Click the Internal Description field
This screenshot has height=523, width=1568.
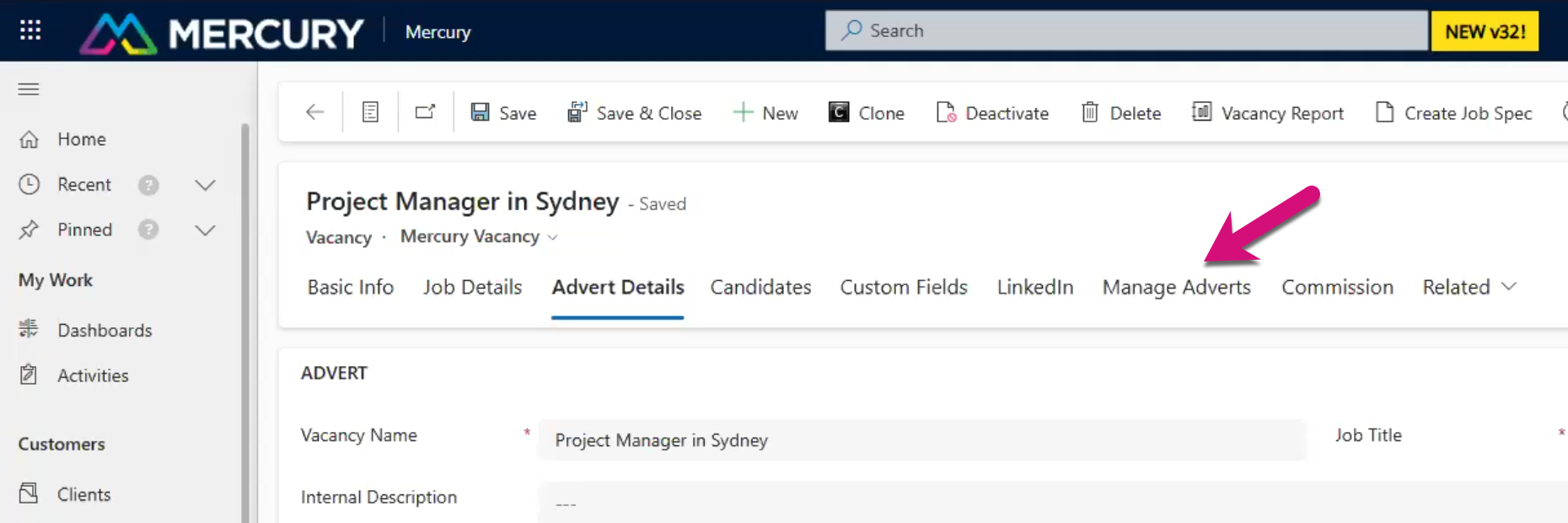click(x=1054, y=503)
